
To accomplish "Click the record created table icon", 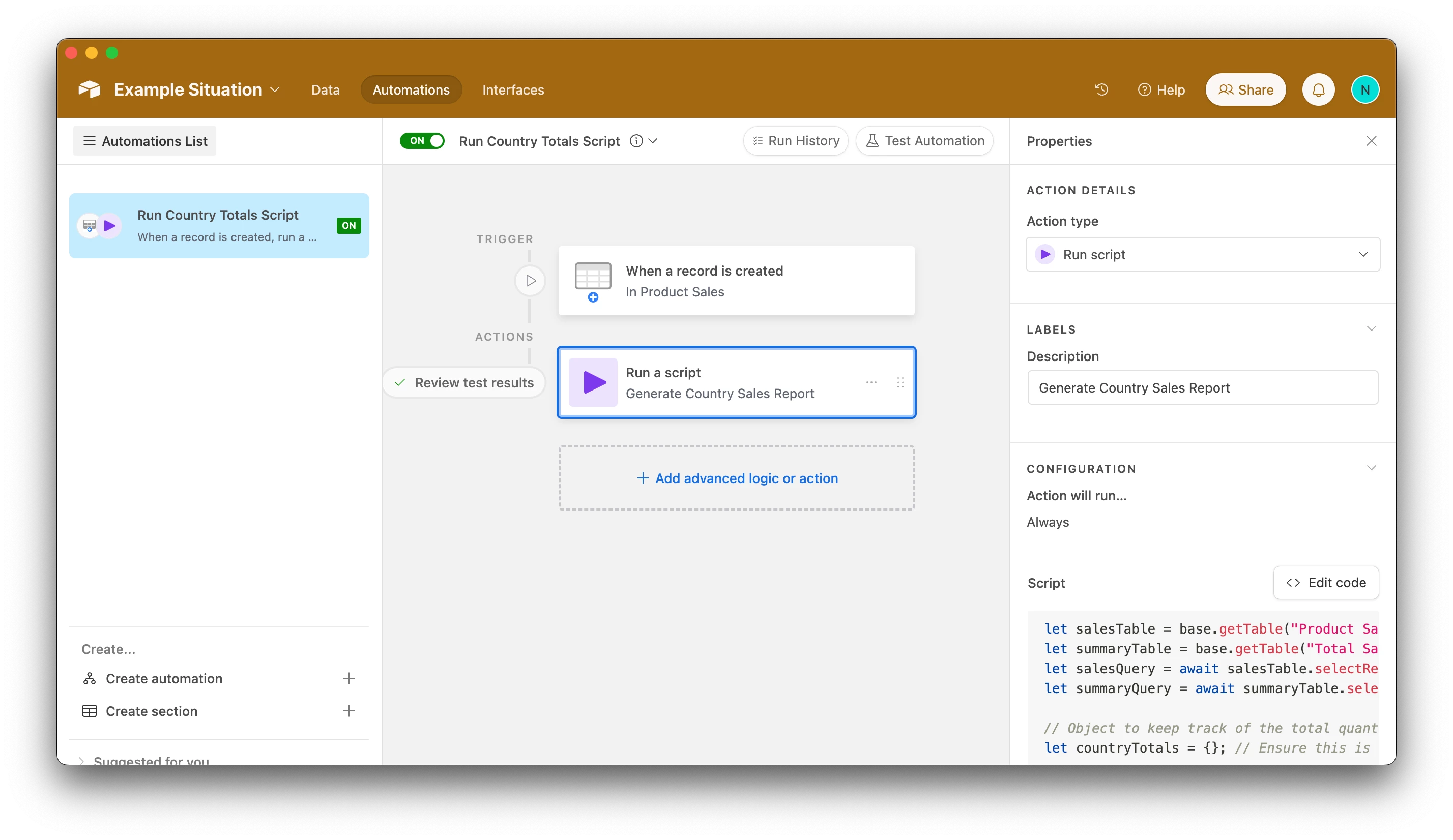I will (x=593, y=281).
